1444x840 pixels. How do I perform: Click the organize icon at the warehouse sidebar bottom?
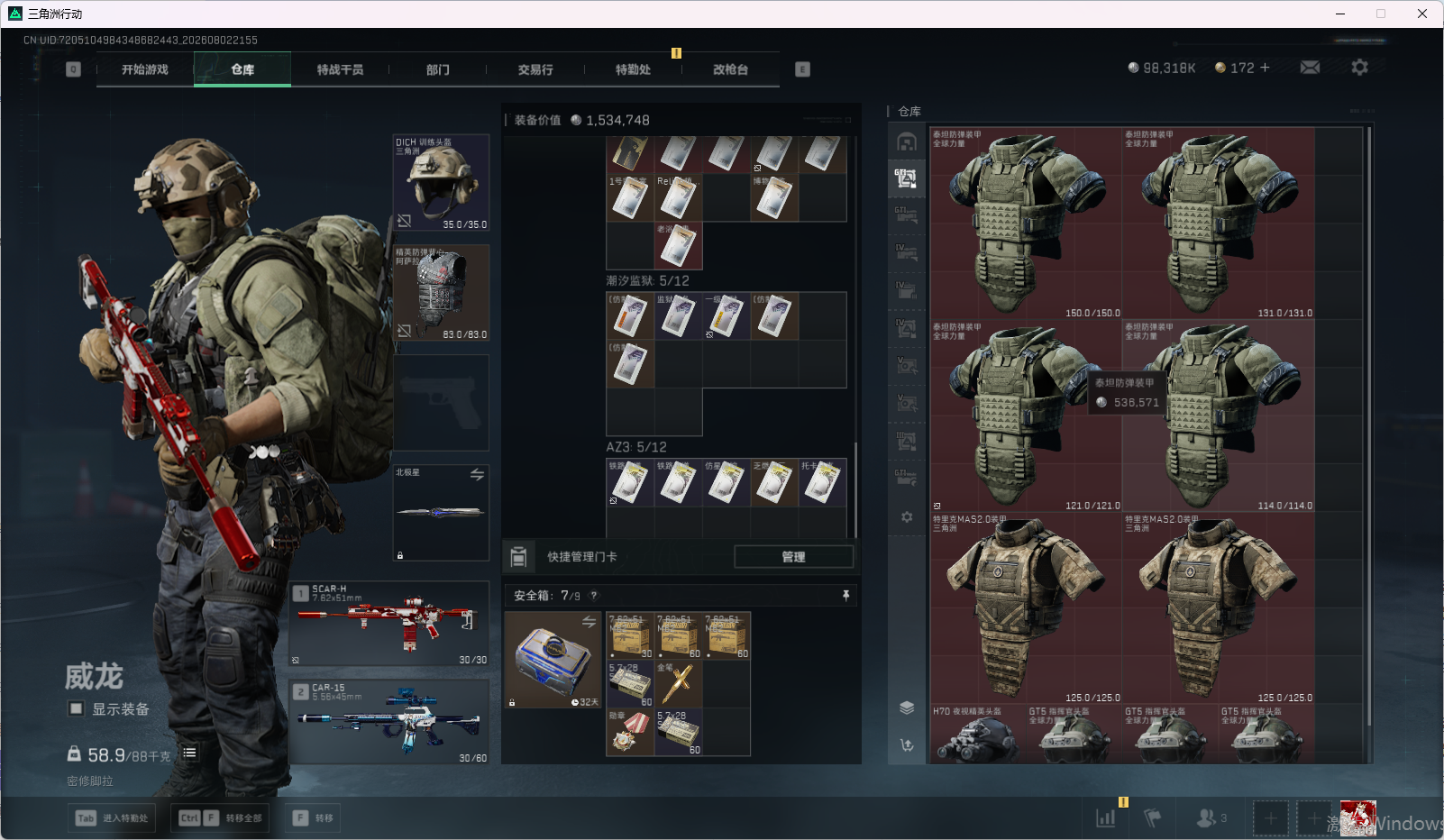coord(907,745)
